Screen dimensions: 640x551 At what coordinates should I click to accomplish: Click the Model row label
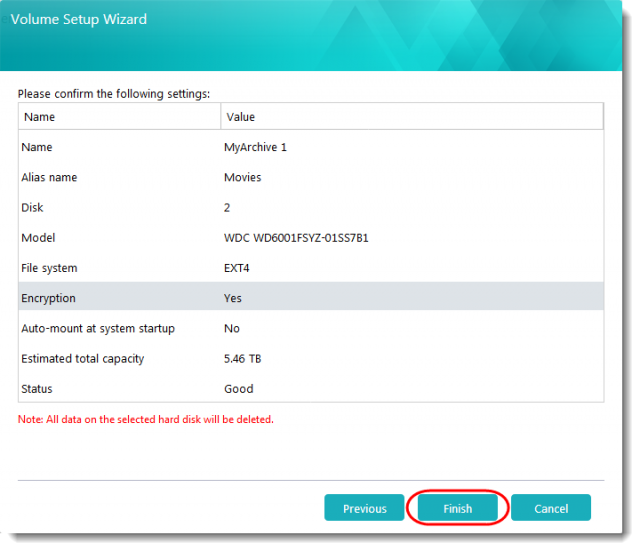(38, 238)
